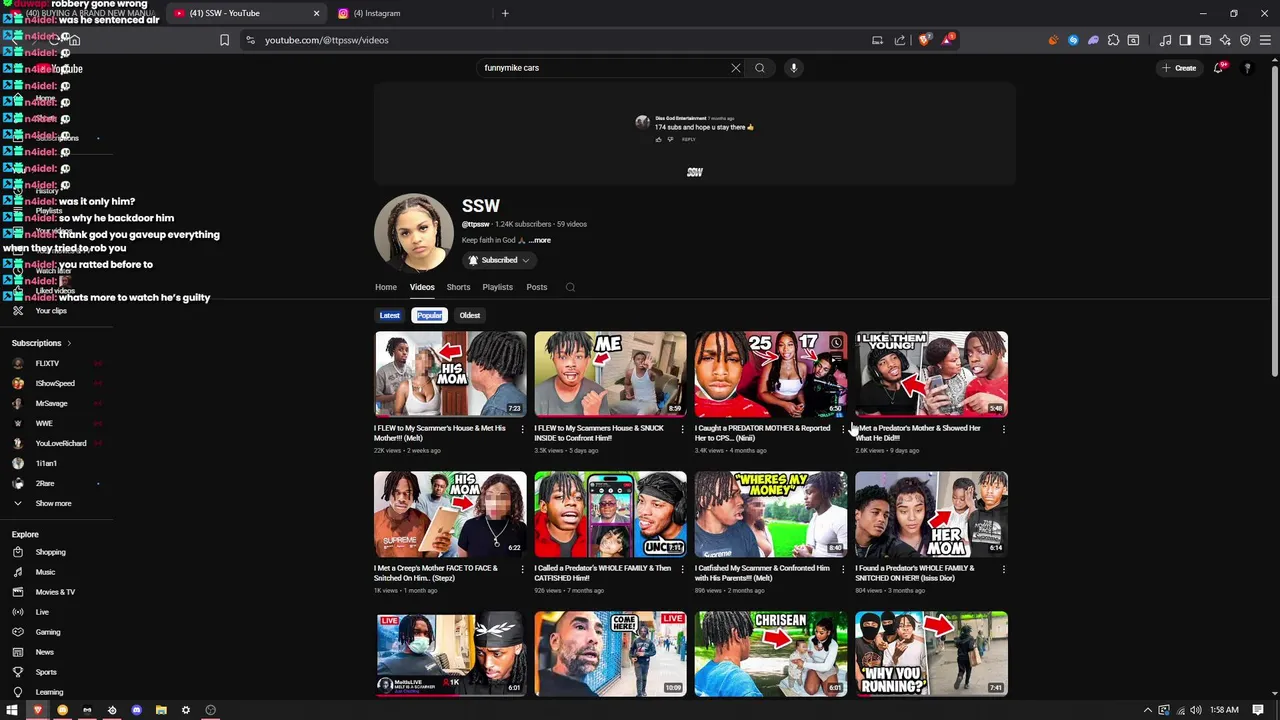
Task: Open the Shopping page in Explore
Action: coord(50,552)
